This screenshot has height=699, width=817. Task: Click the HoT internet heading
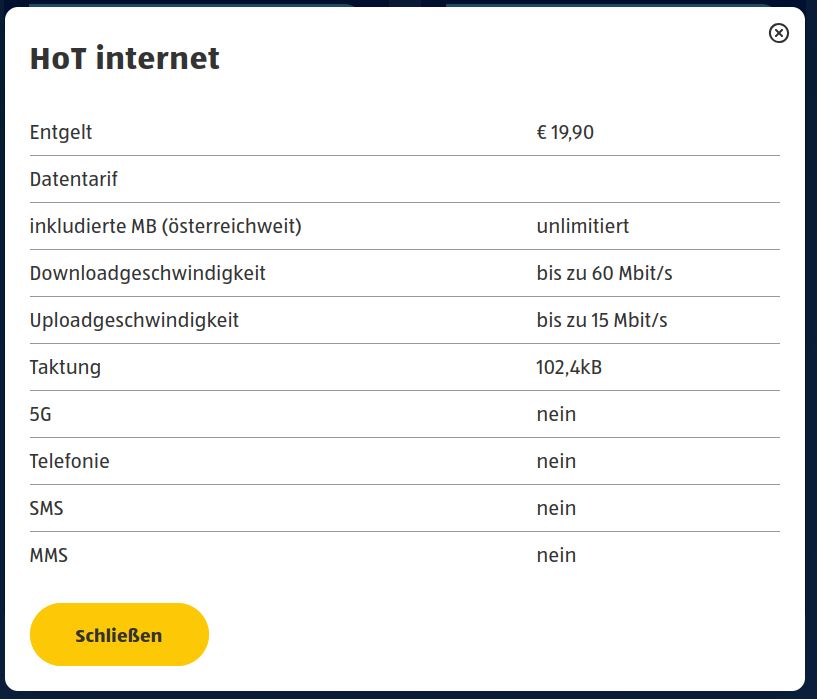click(125, 58)
